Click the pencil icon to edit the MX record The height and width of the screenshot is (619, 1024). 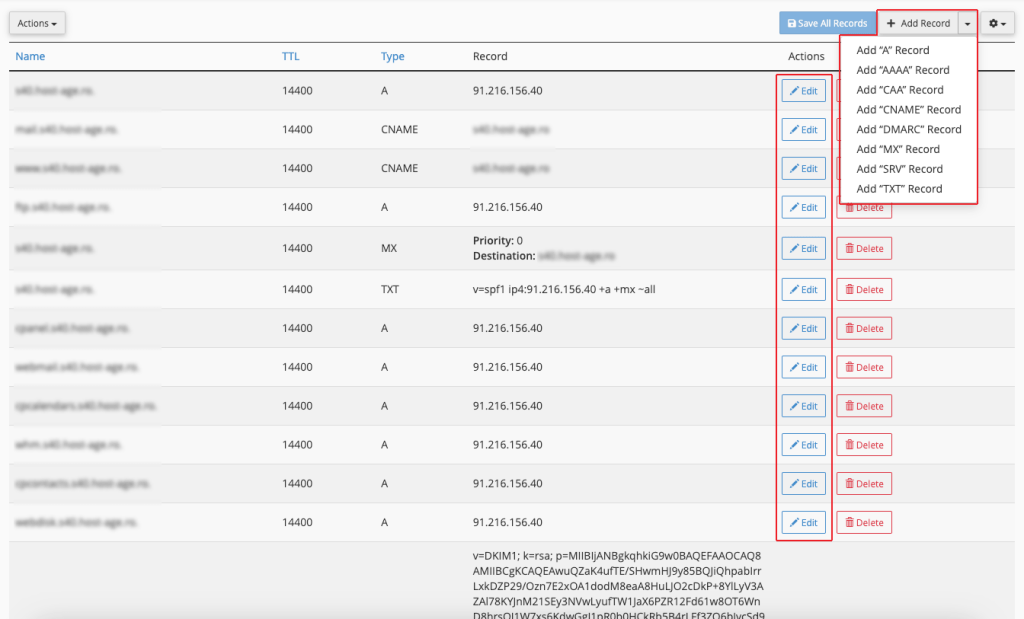[796, 248]
